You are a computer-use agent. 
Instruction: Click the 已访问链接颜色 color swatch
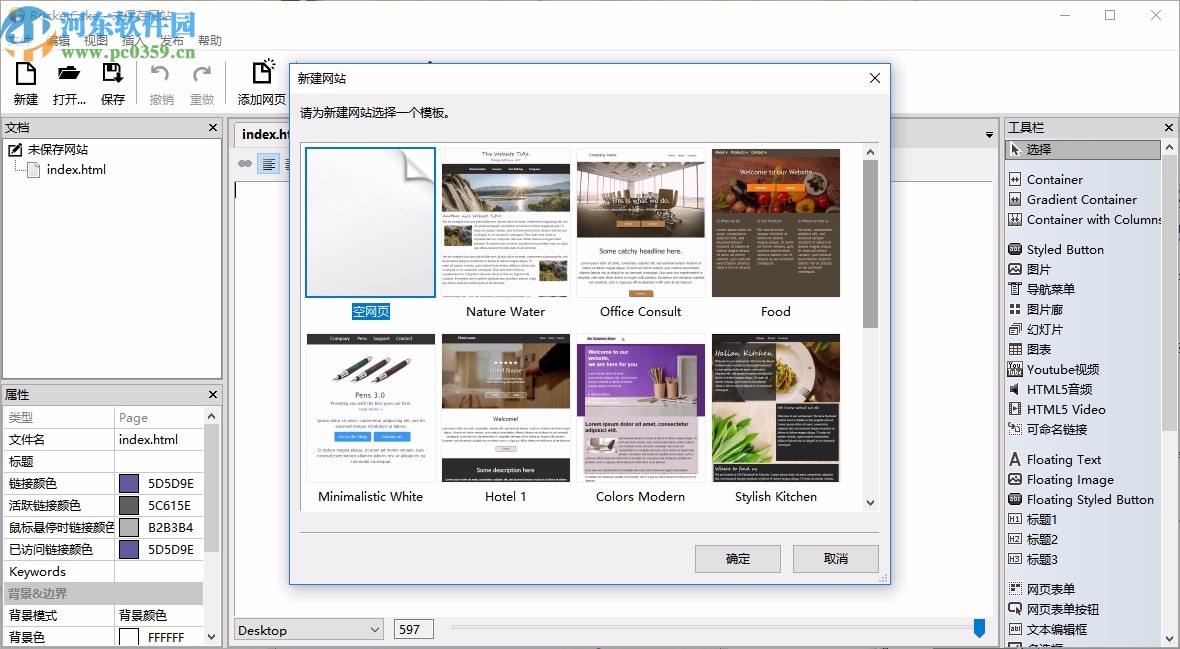(x=129, y=549)
